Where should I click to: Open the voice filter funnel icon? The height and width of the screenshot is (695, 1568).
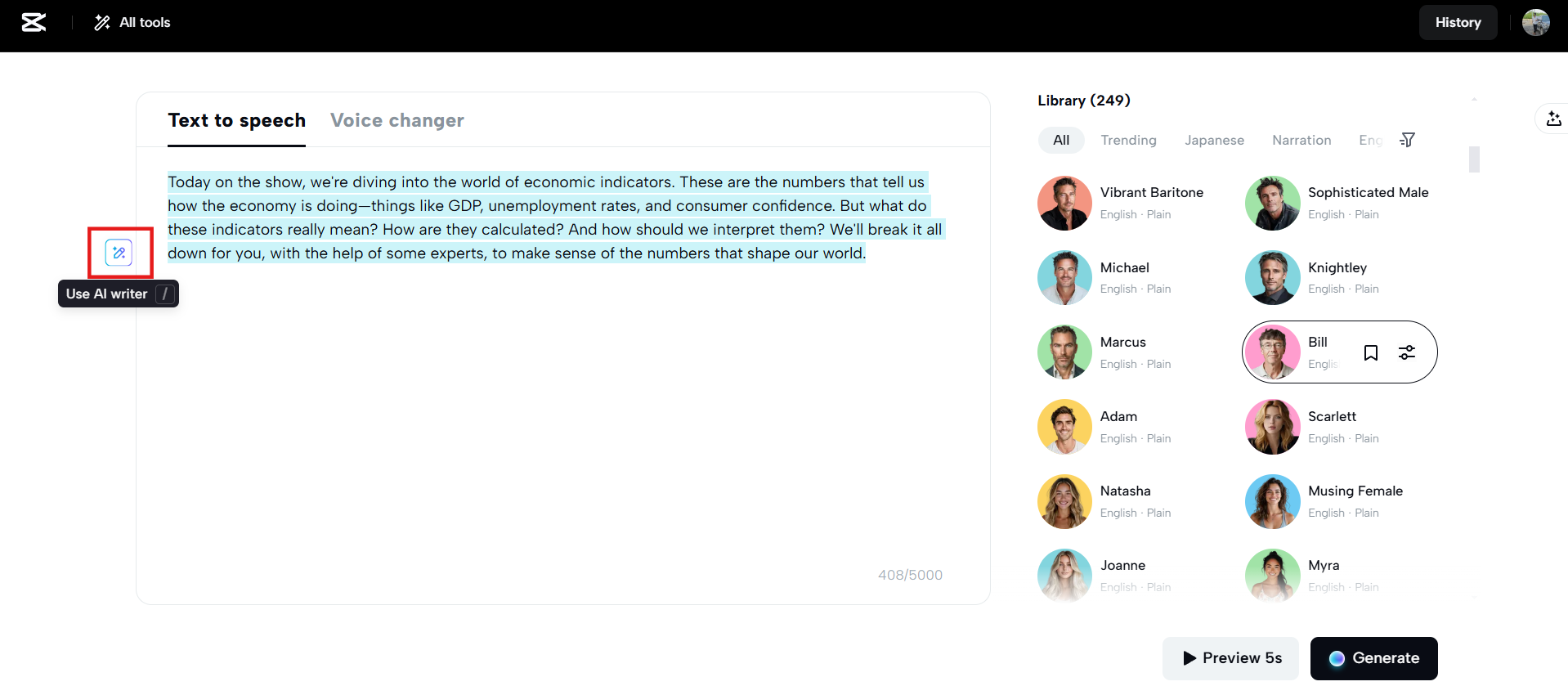point(1407,140)
